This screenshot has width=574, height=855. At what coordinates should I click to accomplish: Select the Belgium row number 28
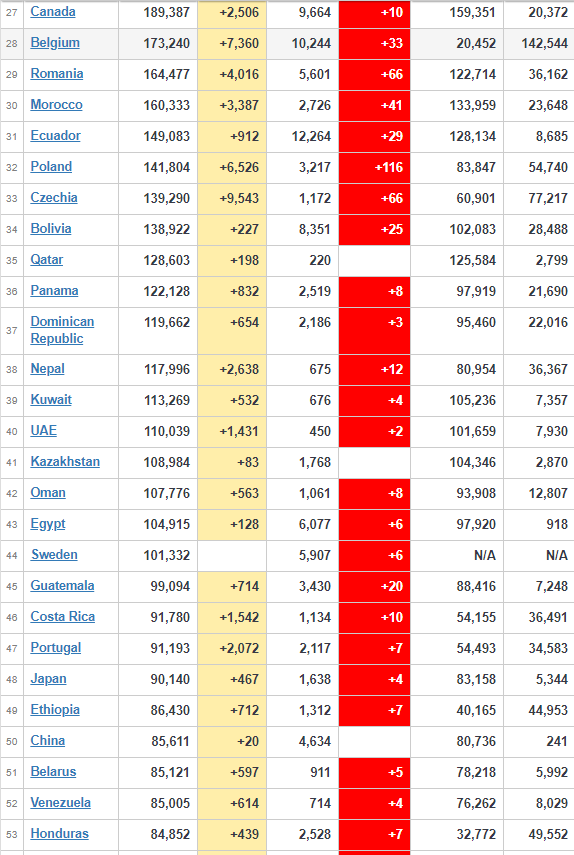(x=11, y=43)
